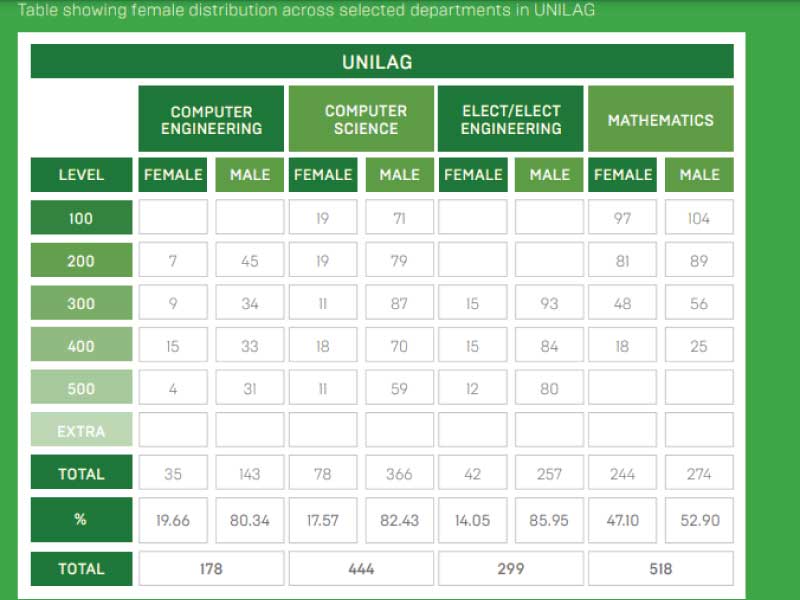Screen dimensions: 800x600
Task: Select the 500 level row label
Action: (x=81, y=387)
